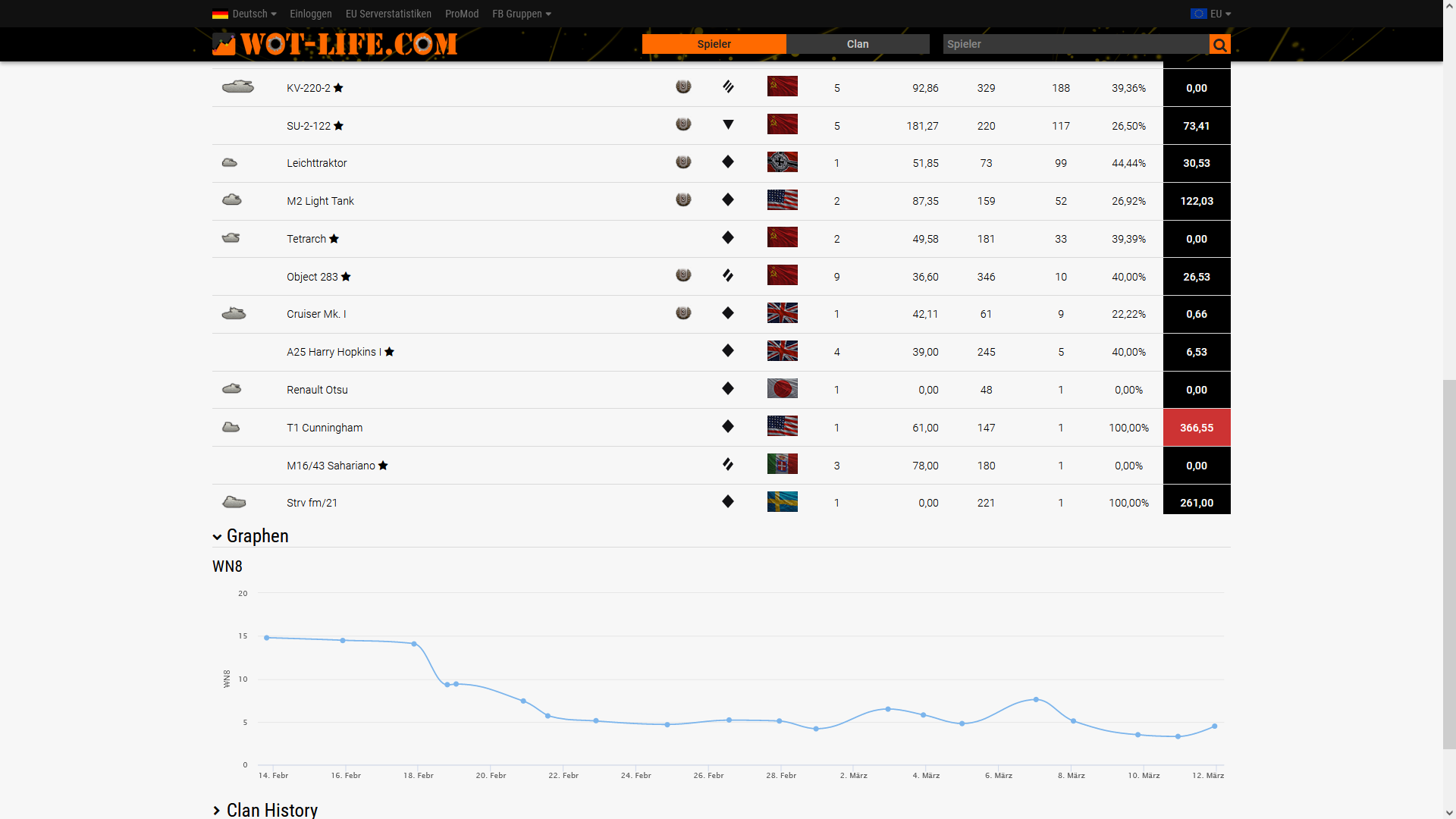Click Object 283 medium tank class icon
This screenshot has width=1456, height=819.
coord(728,276)
